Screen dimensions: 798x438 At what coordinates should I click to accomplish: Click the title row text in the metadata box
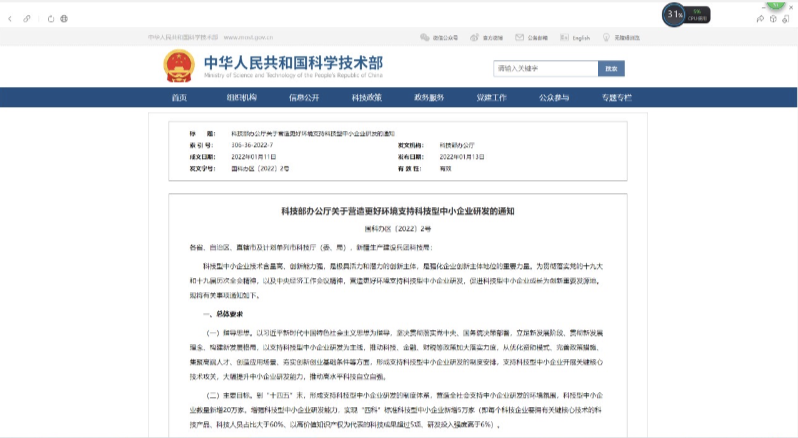click(x=313, y=134)
